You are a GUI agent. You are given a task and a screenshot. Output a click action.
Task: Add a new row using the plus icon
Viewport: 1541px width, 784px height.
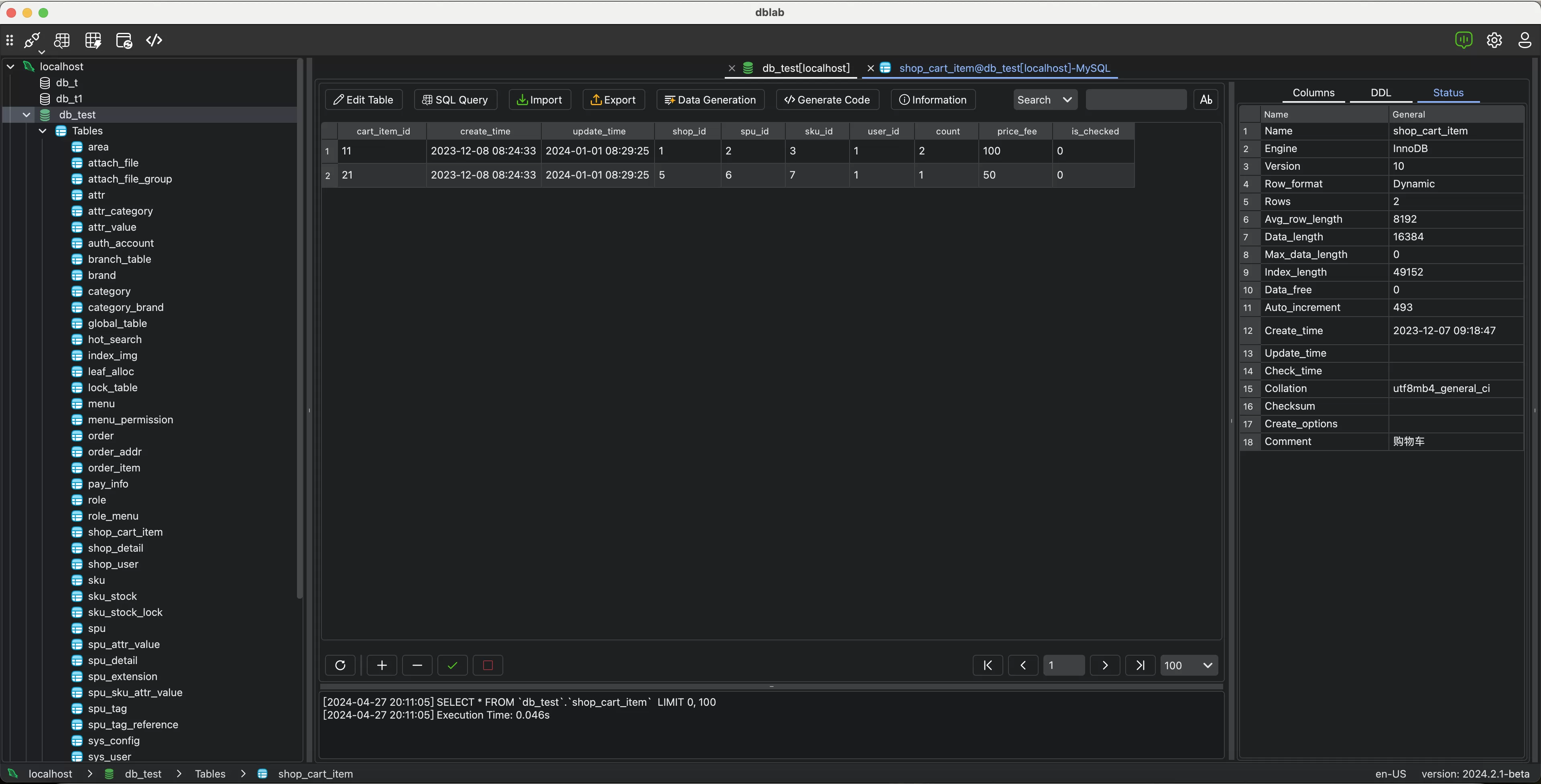click(x=382, y=665)
